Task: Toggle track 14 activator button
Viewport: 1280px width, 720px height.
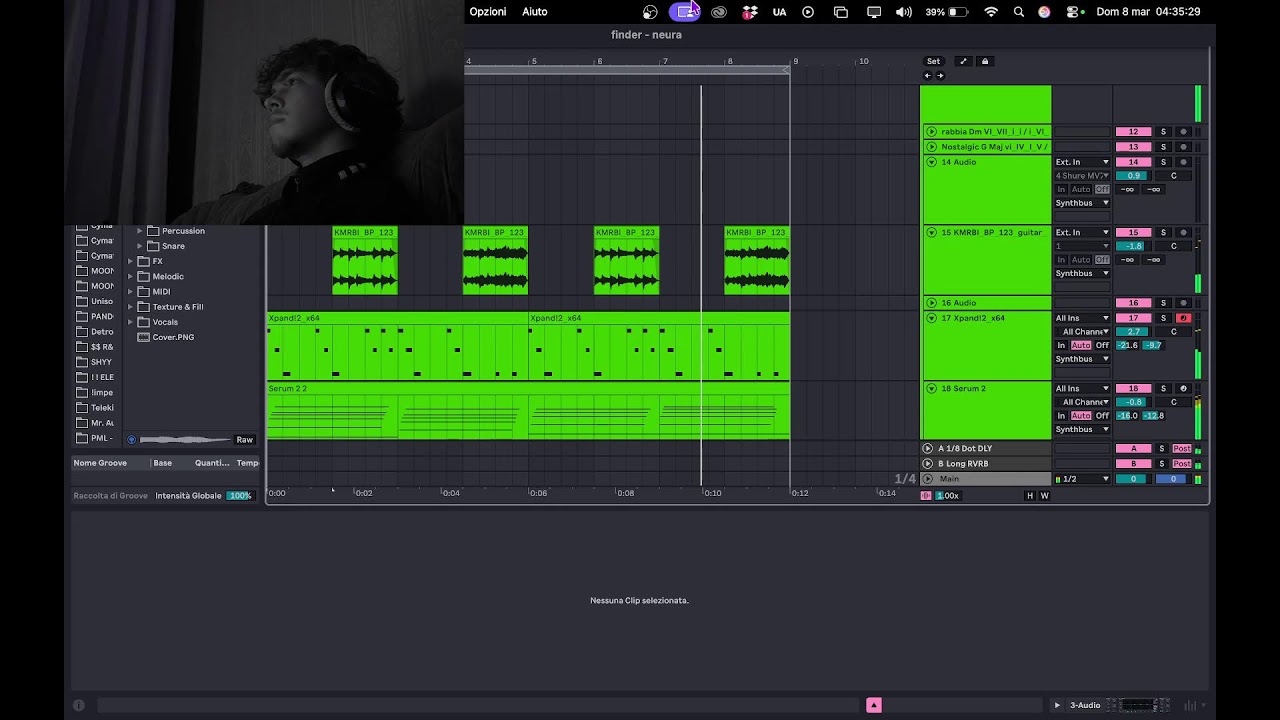Action: pos(1134,162)
